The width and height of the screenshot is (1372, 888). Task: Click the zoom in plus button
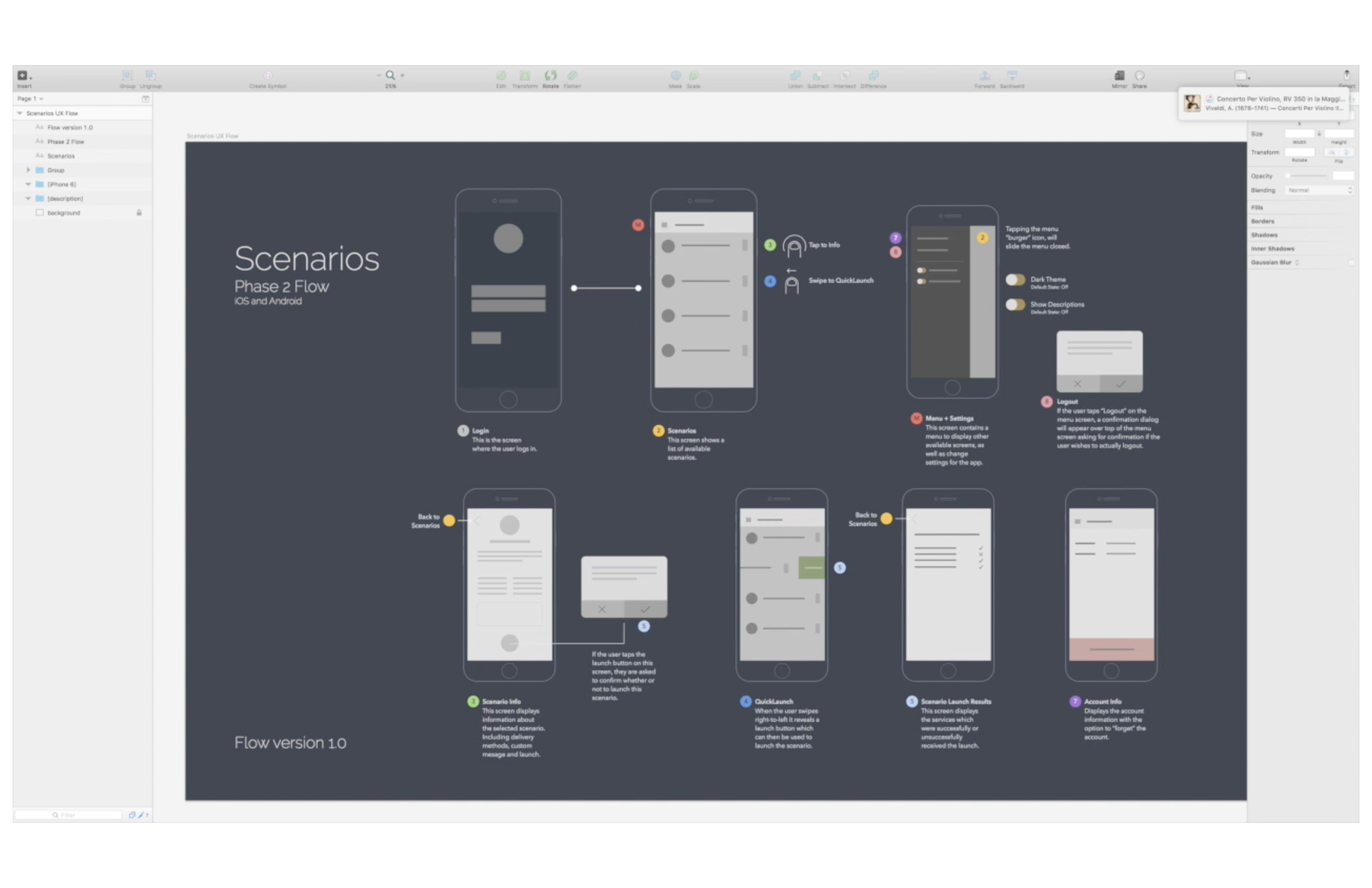(402, 76)
